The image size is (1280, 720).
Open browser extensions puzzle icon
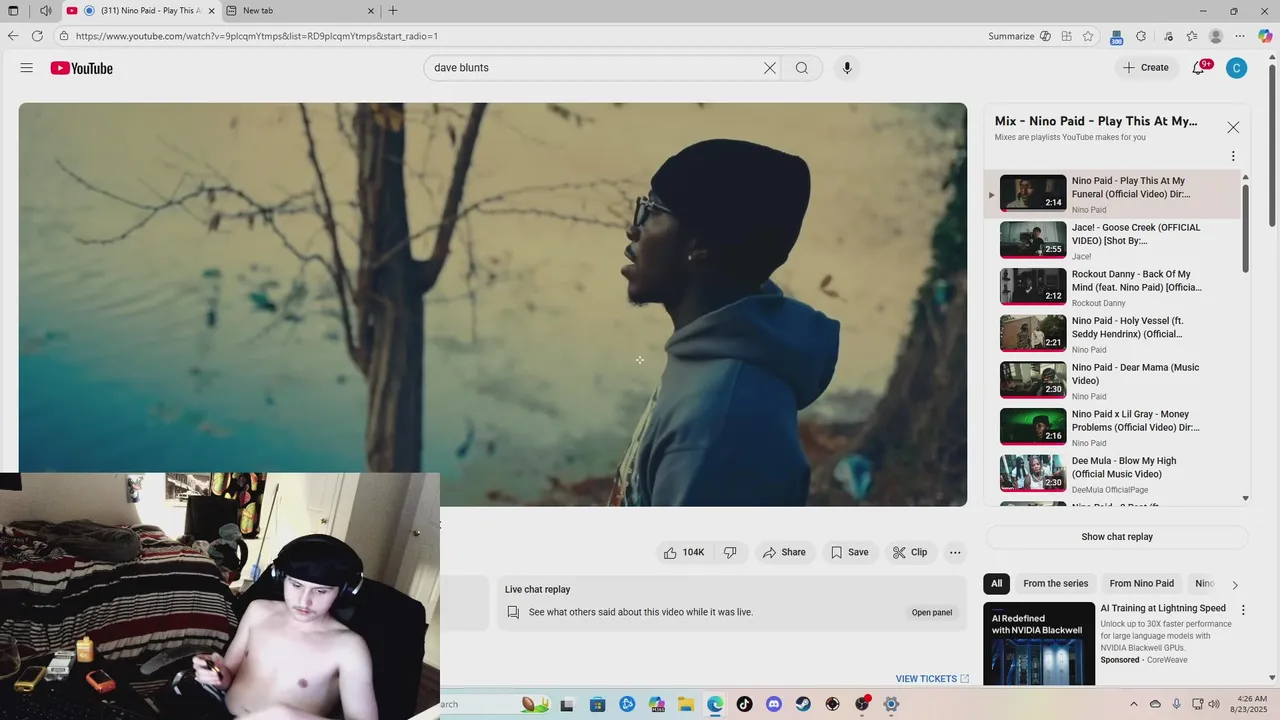coord(1141,36)
